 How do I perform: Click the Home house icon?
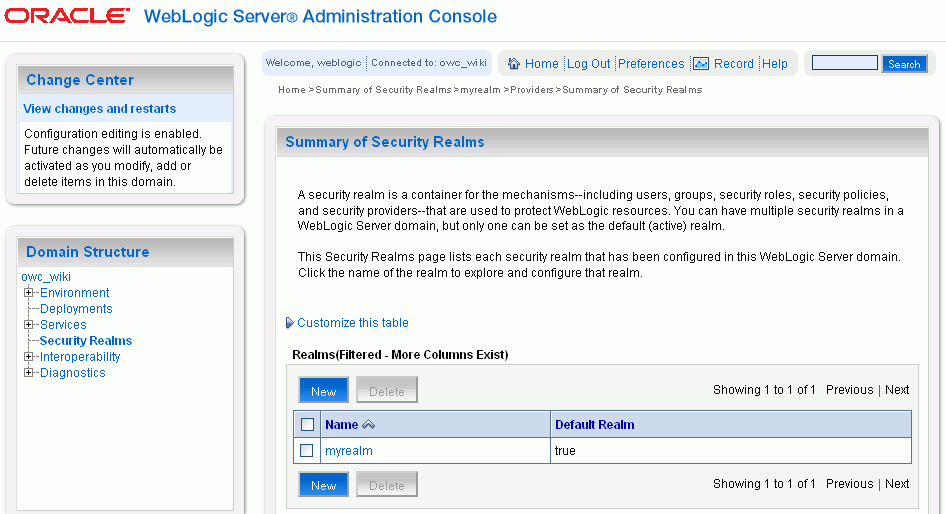(513, 63)
